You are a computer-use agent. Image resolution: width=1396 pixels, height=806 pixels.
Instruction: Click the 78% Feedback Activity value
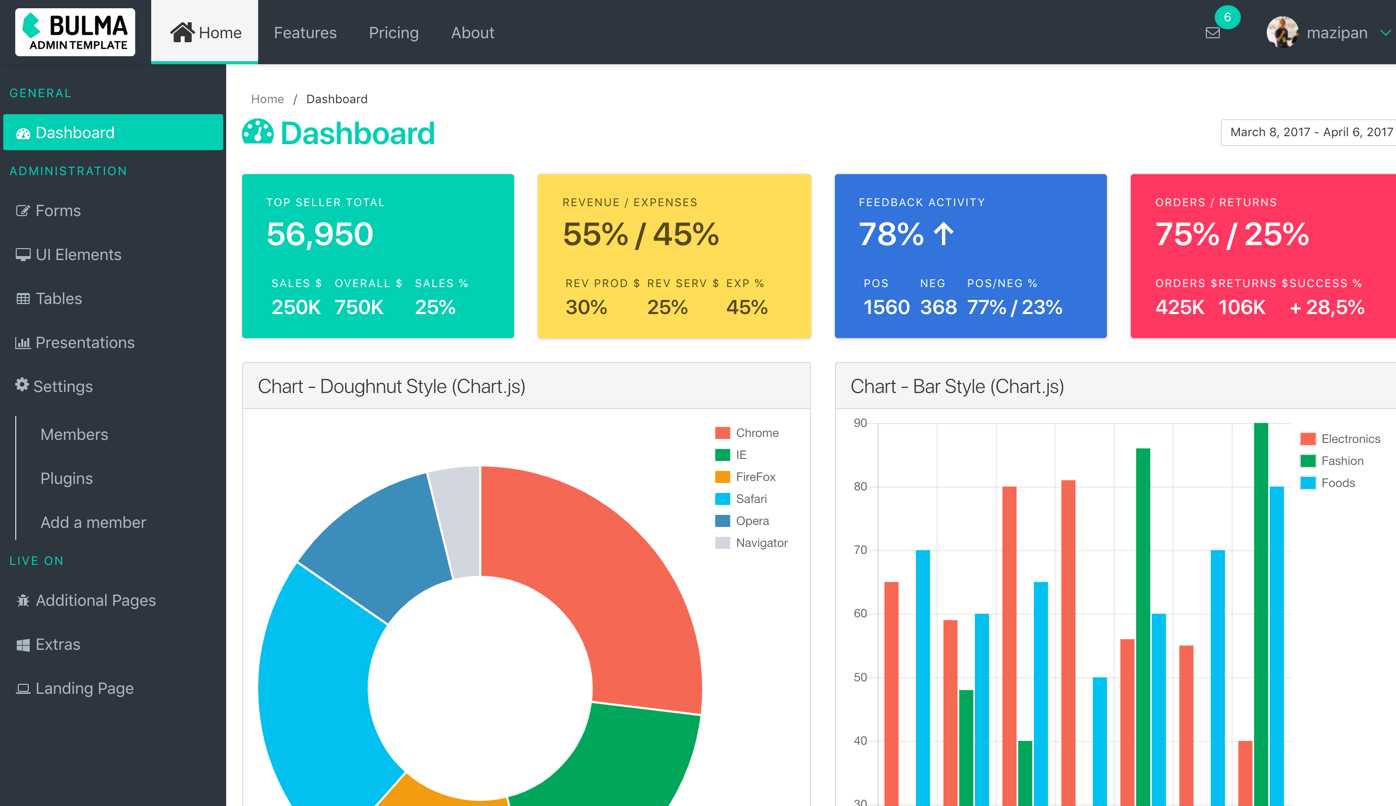pyautogui.click(x=891, y=234)
